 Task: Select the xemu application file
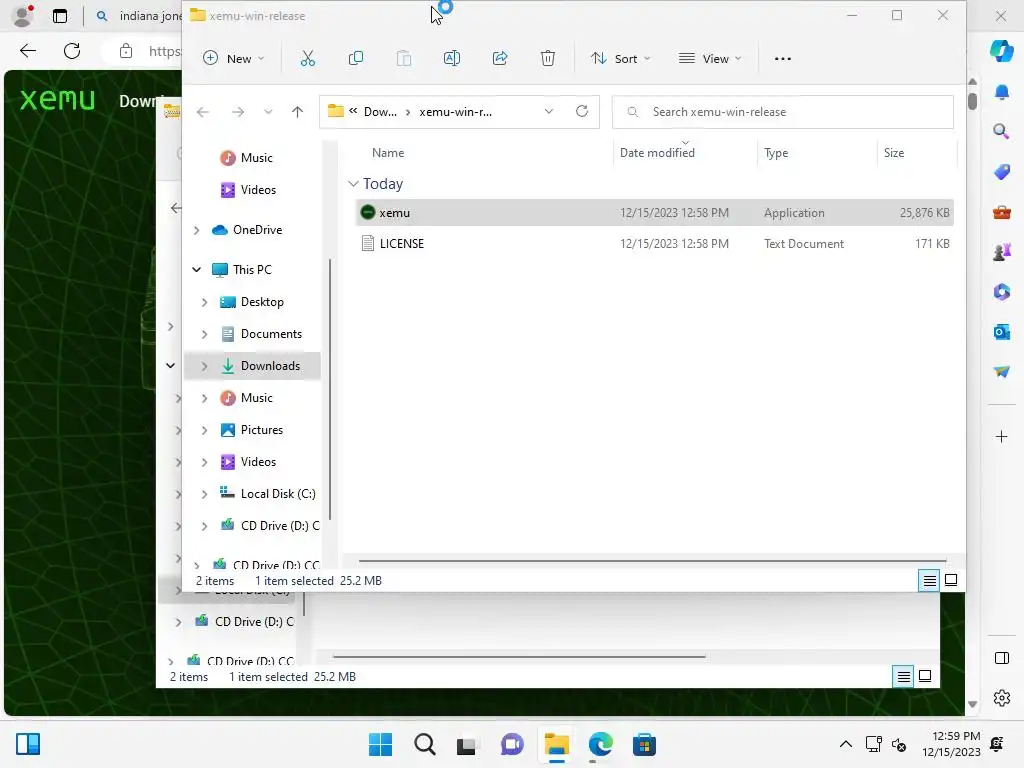[x=655, y=213]
